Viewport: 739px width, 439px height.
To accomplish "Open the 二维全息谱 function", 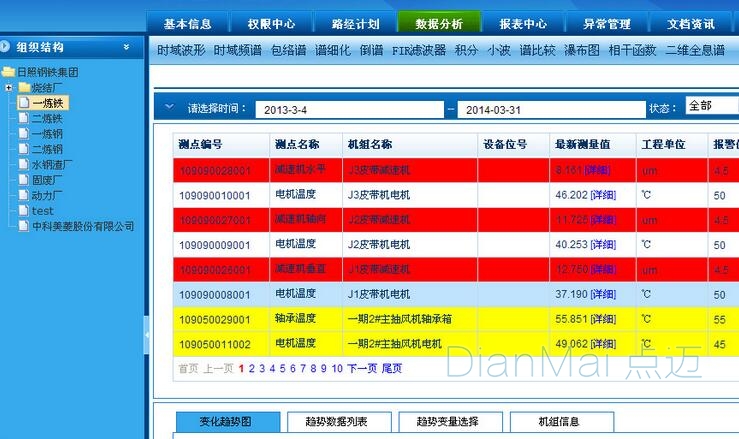I will tap(695, 50).
